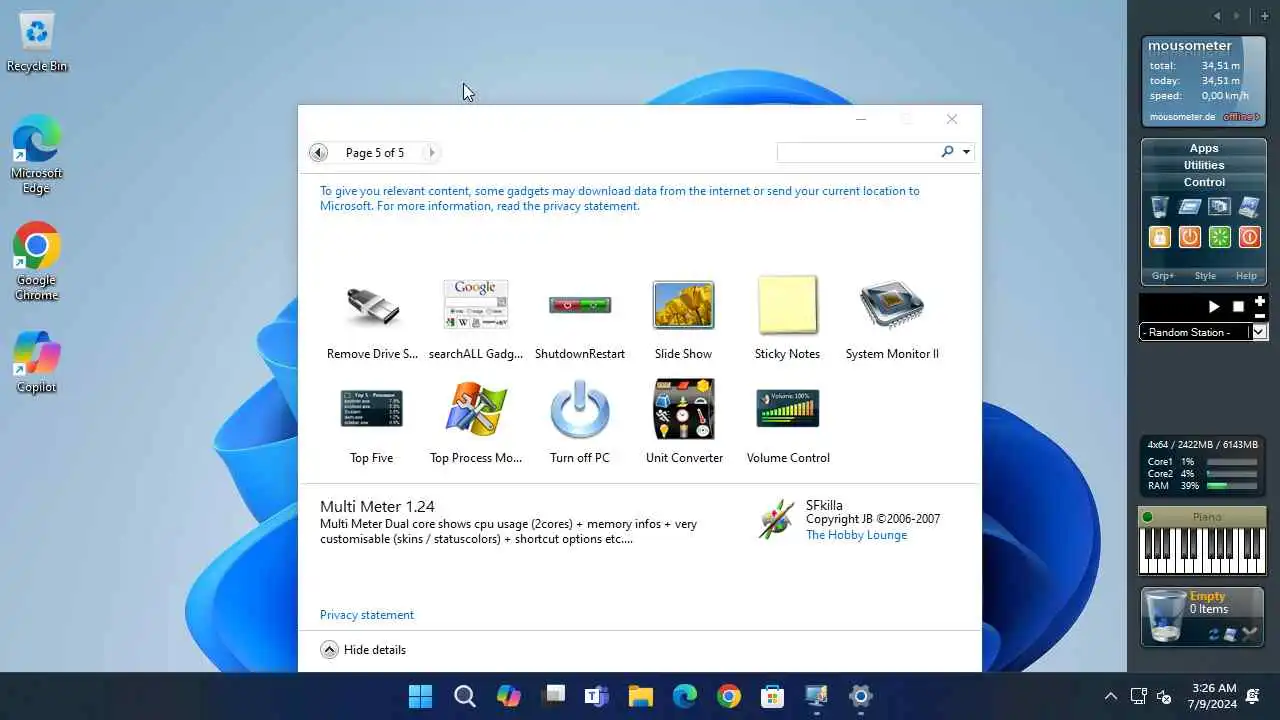1280x720 pixels.
Task: Play the radio station
Action: click(1214, 307)
